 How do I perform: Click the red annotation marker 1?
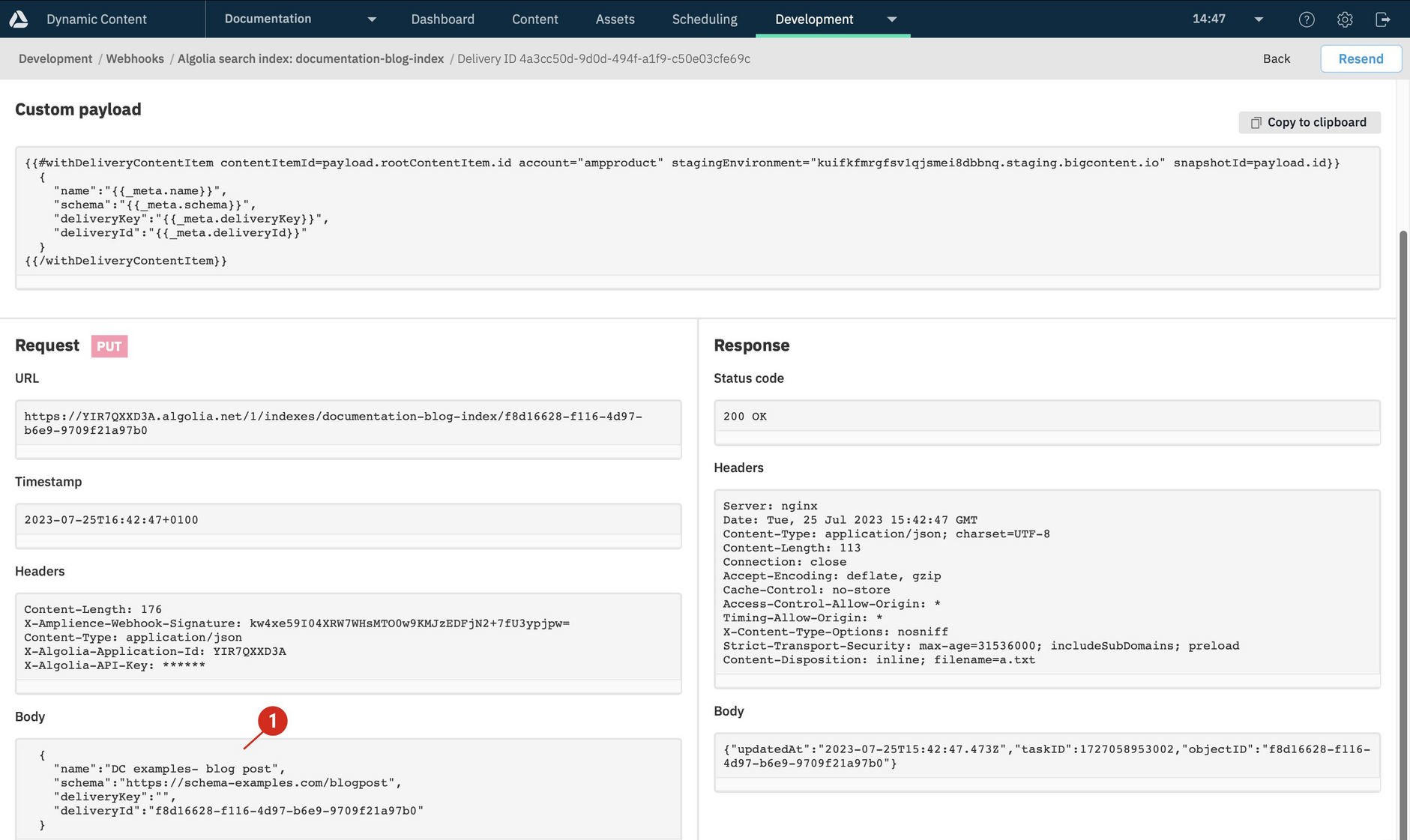click(273, 721)
